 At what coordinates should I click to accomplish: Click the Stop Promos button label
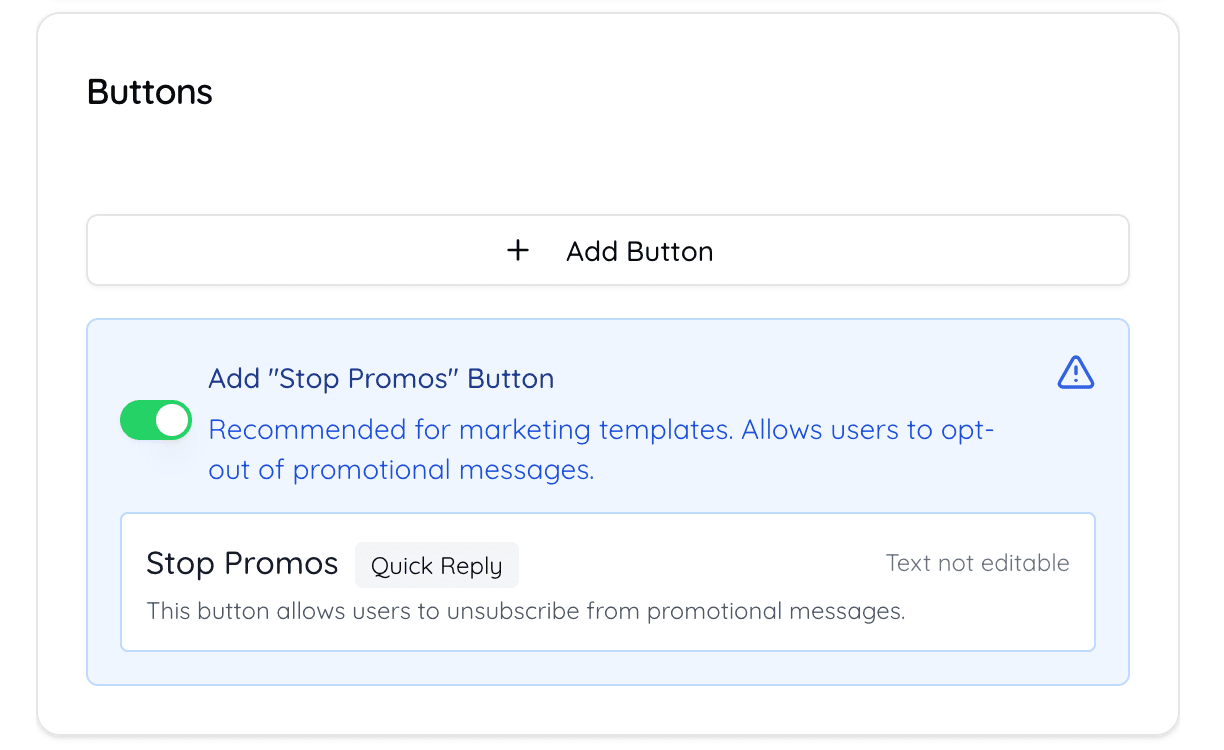242,563
